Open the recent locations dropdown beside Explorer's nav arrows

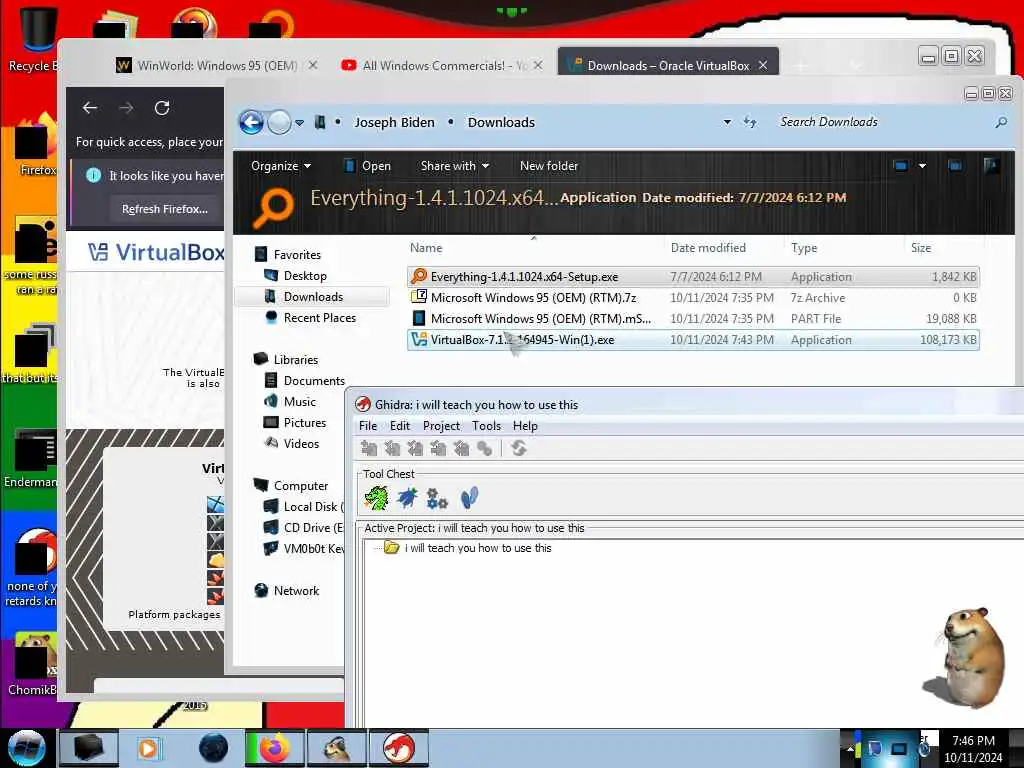(299, 123)
